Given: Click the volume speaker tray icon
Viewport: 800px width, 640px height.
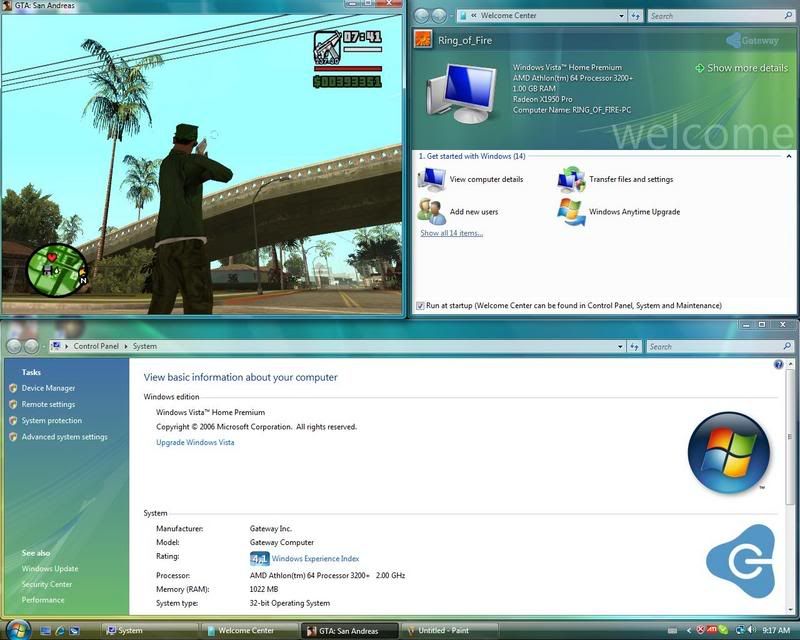Looking at the screenshot, I should tap(752, 630).
